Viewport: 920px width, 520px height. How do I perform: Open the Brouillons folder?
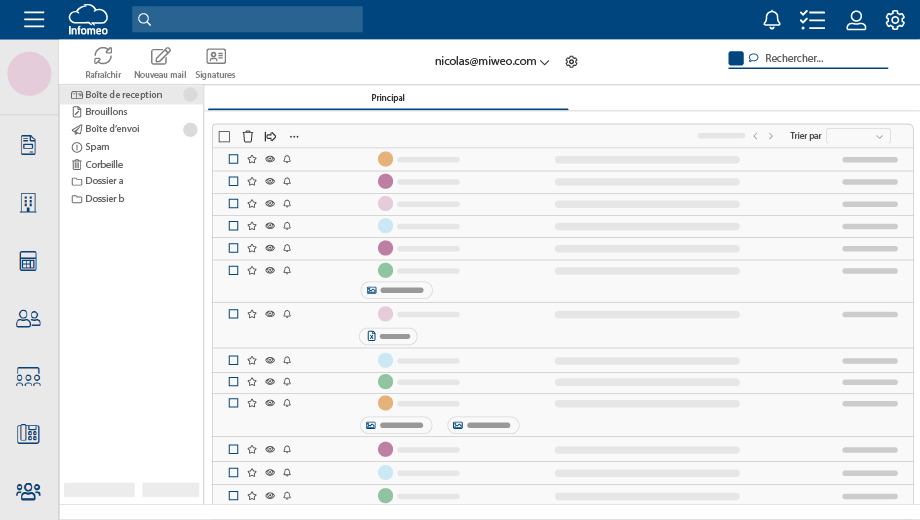point(106,112)
